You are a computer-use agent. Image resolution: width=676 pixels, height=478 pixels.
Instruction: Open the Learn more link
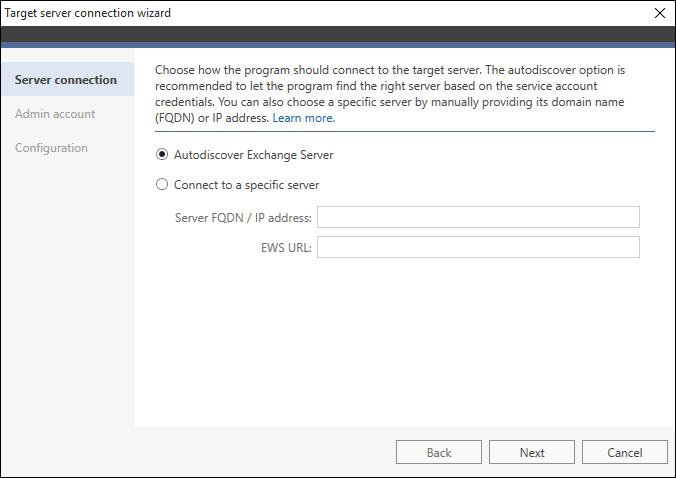[x=304, y=118]
